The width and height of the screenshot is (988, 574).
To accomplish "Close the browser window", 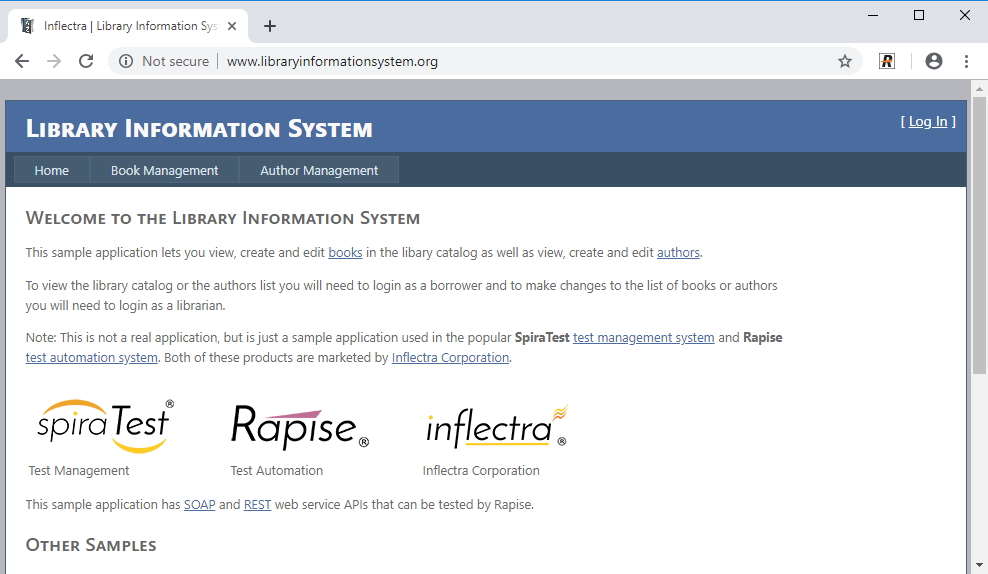I will click(x=965, y=15).
